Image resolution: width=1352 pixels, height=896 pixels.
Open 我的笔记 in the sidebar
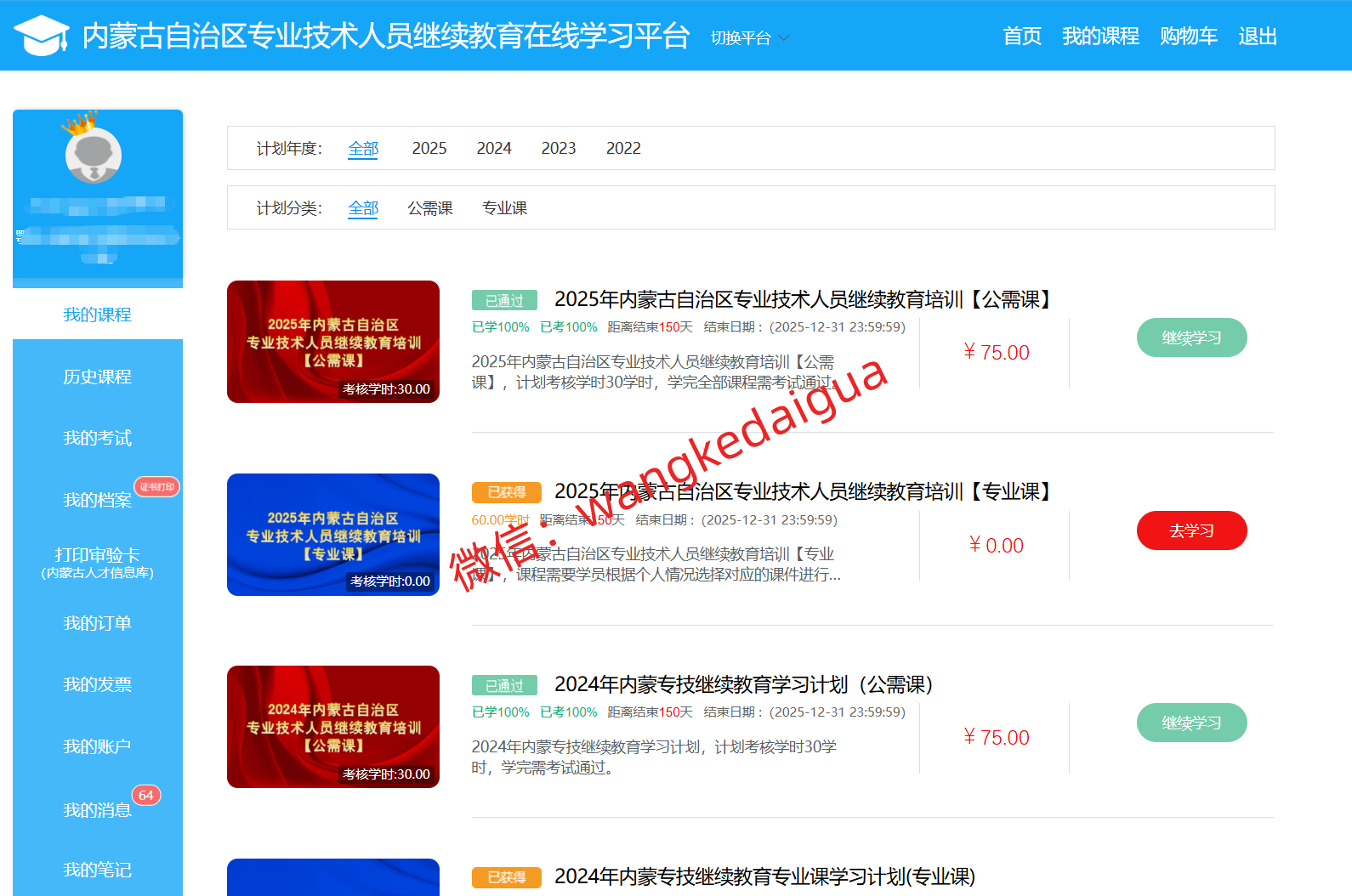point(98,870)
